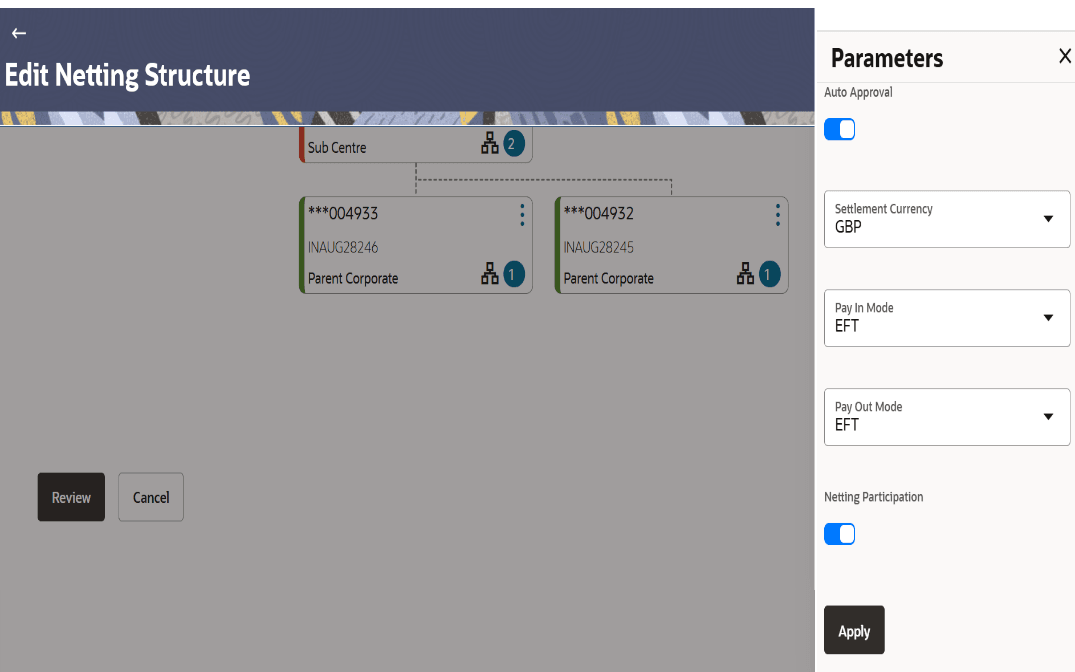Click count badge on ***004933 node
This screenshot has width=1075, height=672.
click(513, 274)
